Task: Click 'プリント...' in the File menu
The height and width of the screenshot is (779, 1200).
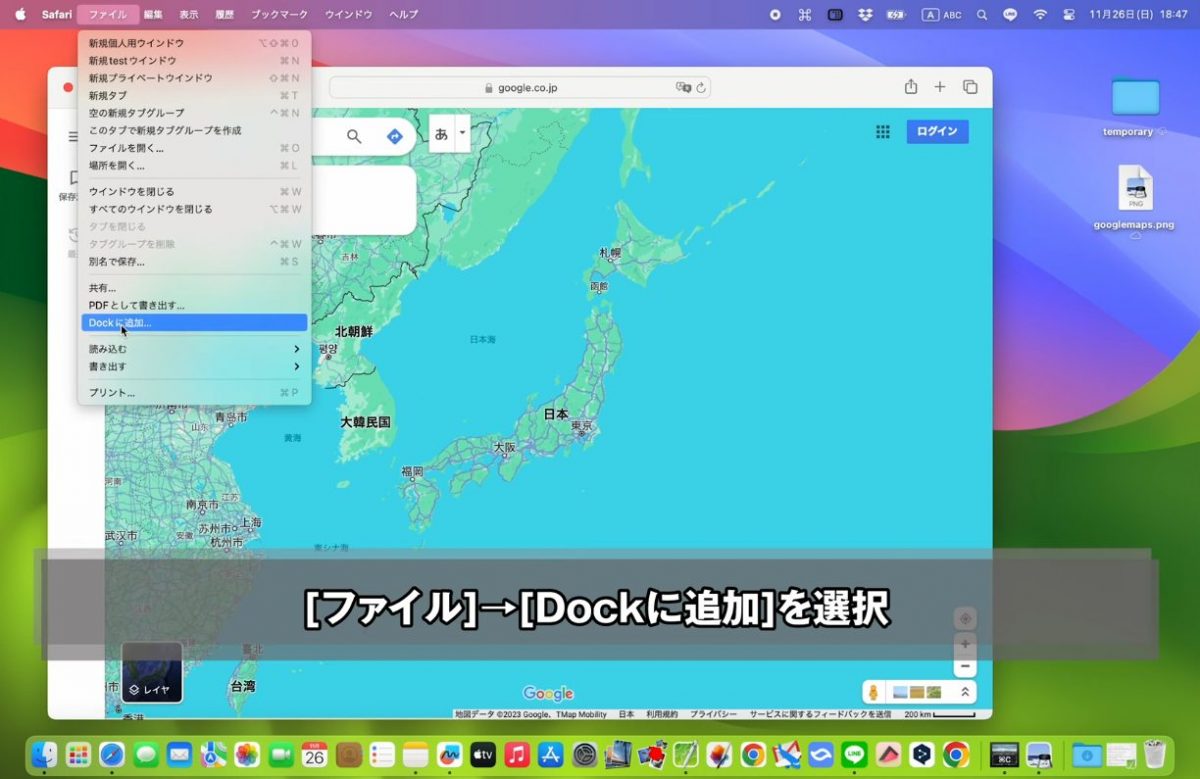Action: point(194,393)
